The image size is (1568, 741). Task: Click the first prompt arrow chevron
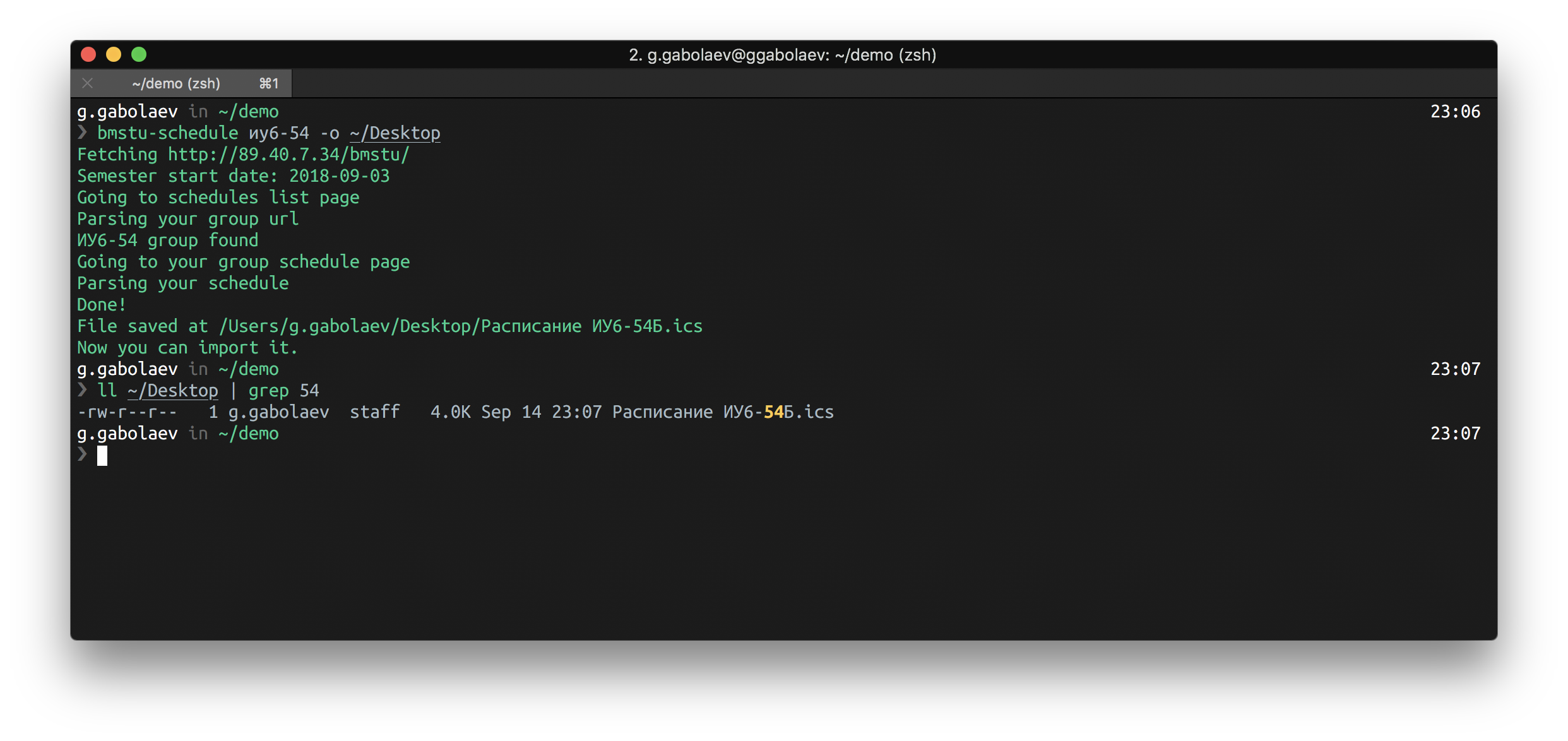point(82,133)
